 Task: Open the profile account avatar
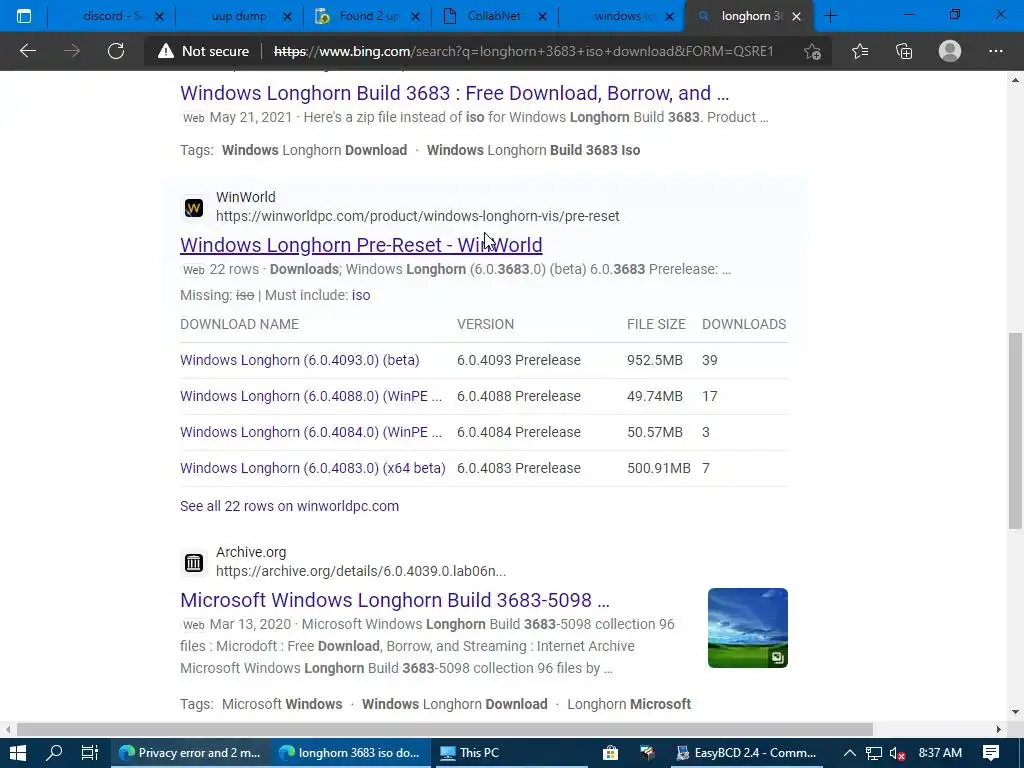coord(950,51)
